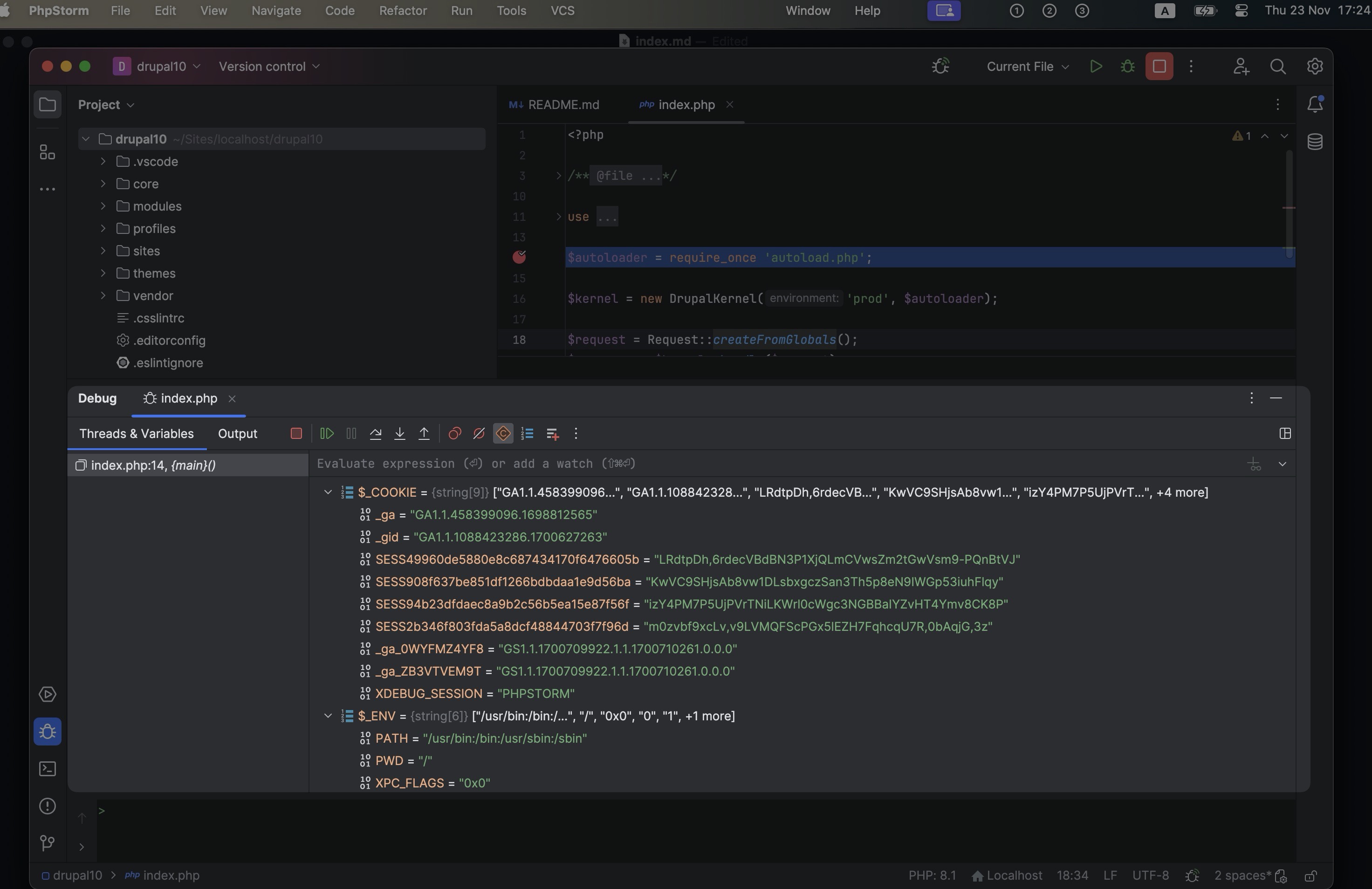
Task: Open Current File run configuration dropdown
Action: click(1028, 66)
